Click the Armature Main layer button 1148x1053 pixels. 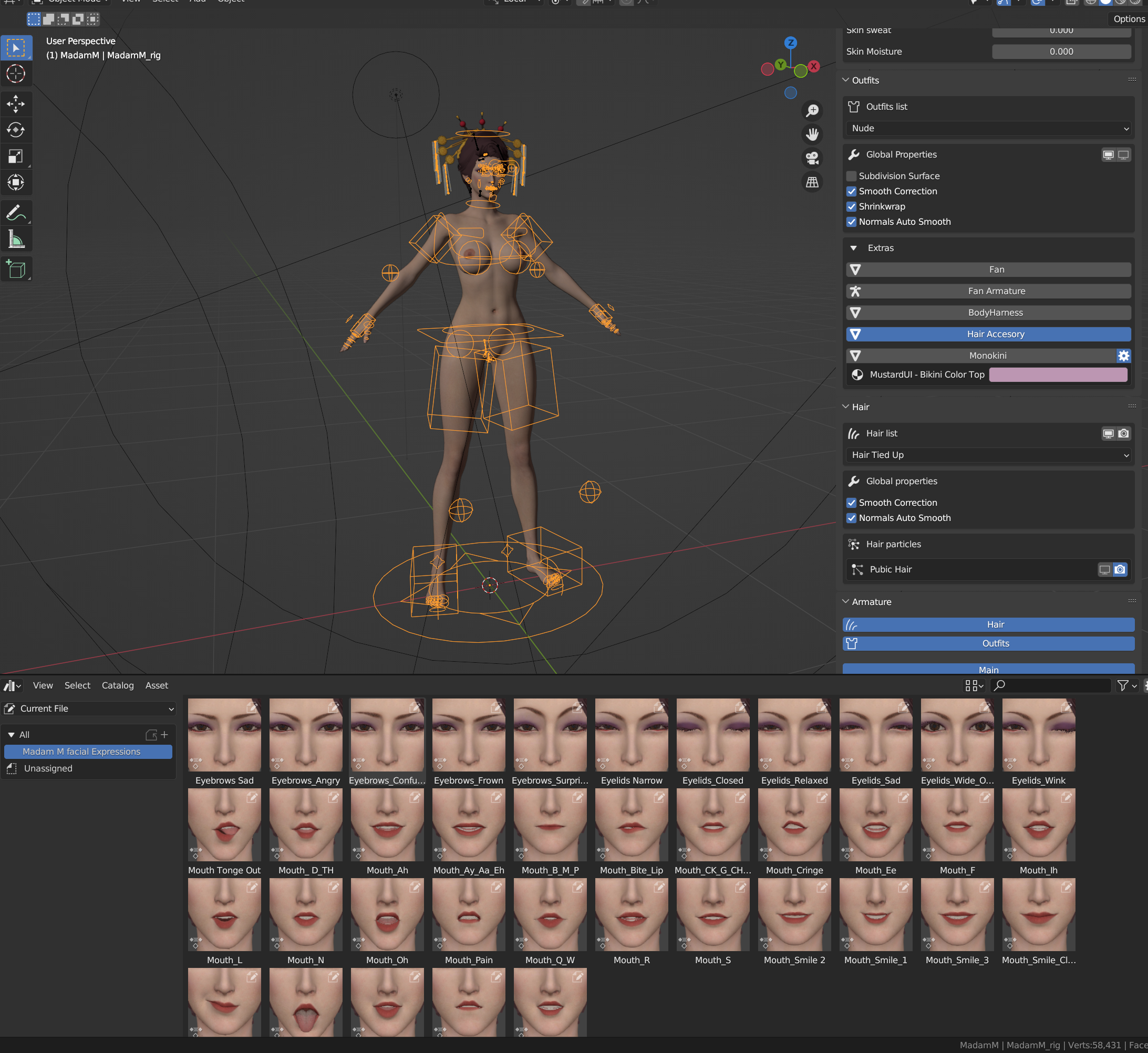tap(988, 669)
